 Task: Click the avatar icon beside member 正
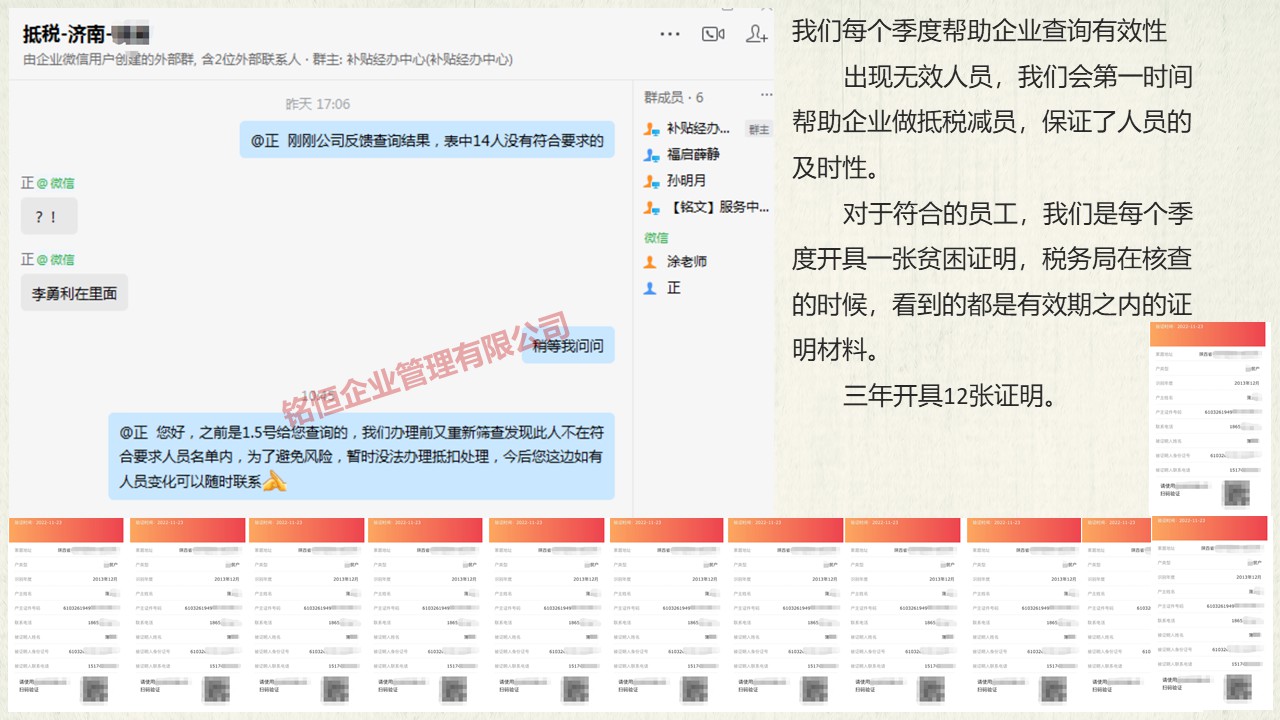point(651,288)
